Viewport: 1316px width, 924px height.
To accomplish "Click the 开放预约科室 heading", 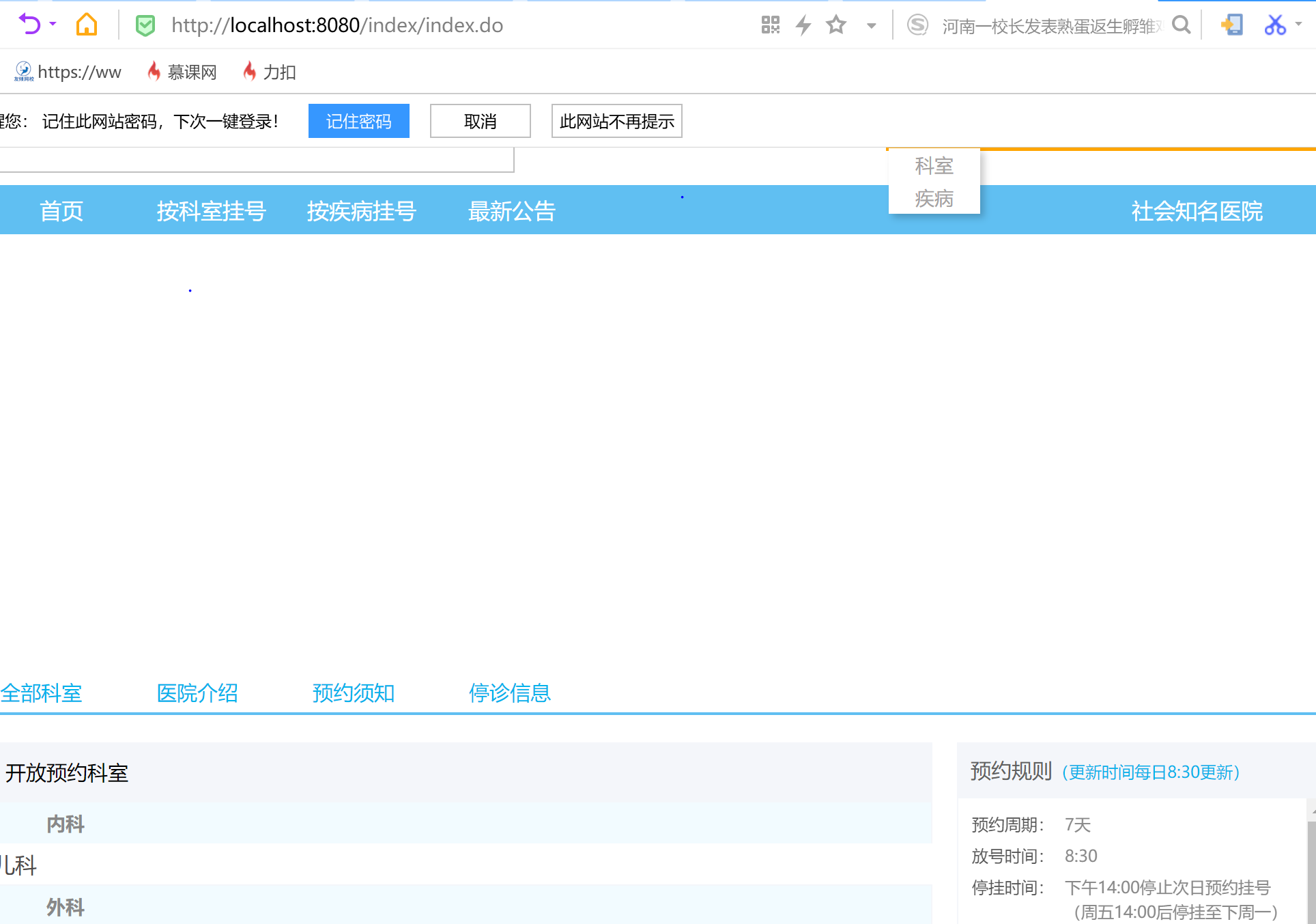I will point(67,773).
